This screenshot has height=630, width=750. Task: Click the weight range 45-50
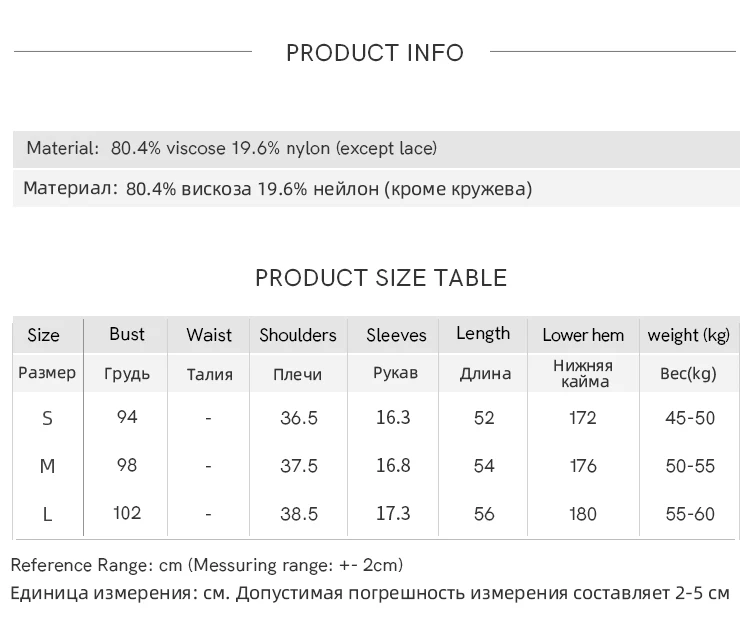point(690,418)
